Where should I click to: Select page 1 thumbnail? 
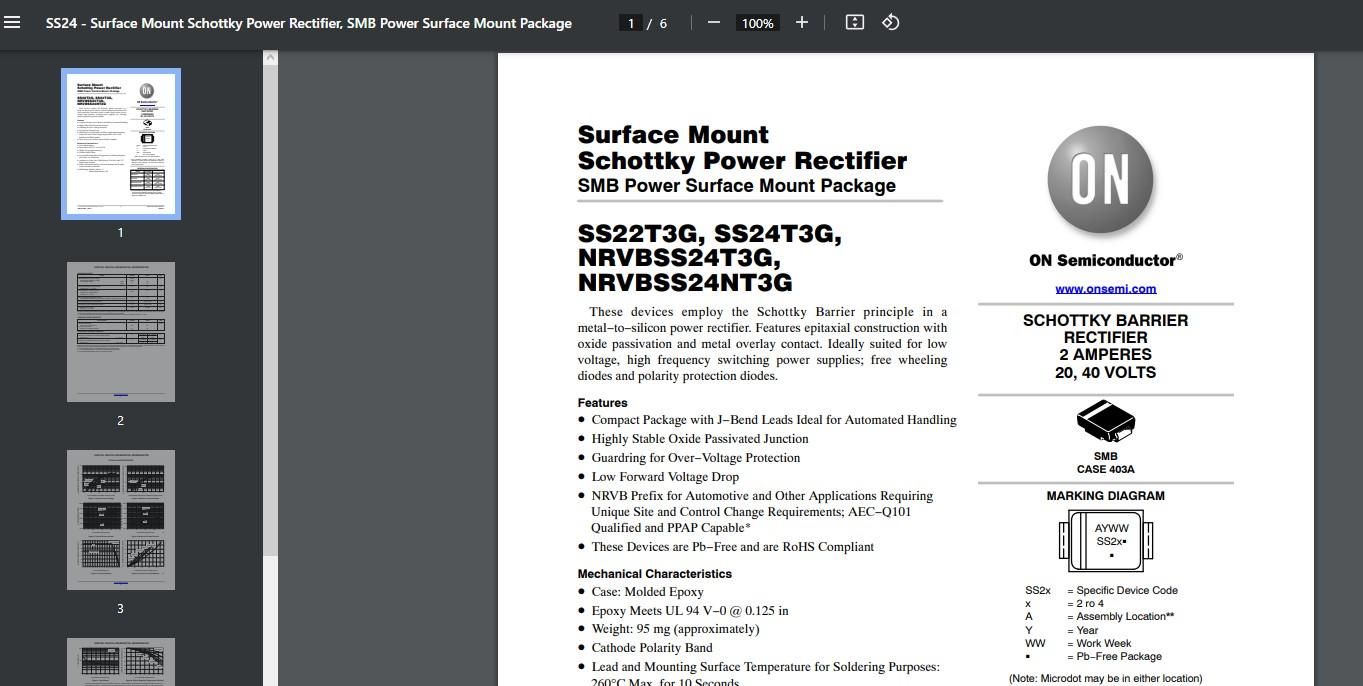click(x=121, y=144)
